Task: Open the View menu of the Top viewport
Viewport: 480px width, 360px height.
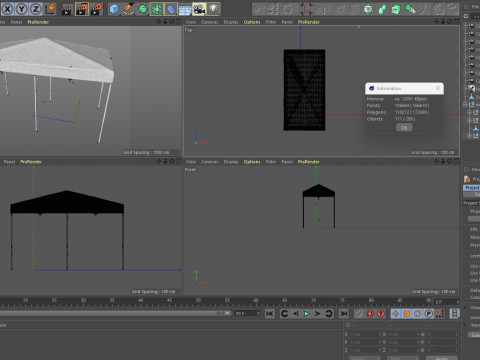Action: click(x=191, y=22)
